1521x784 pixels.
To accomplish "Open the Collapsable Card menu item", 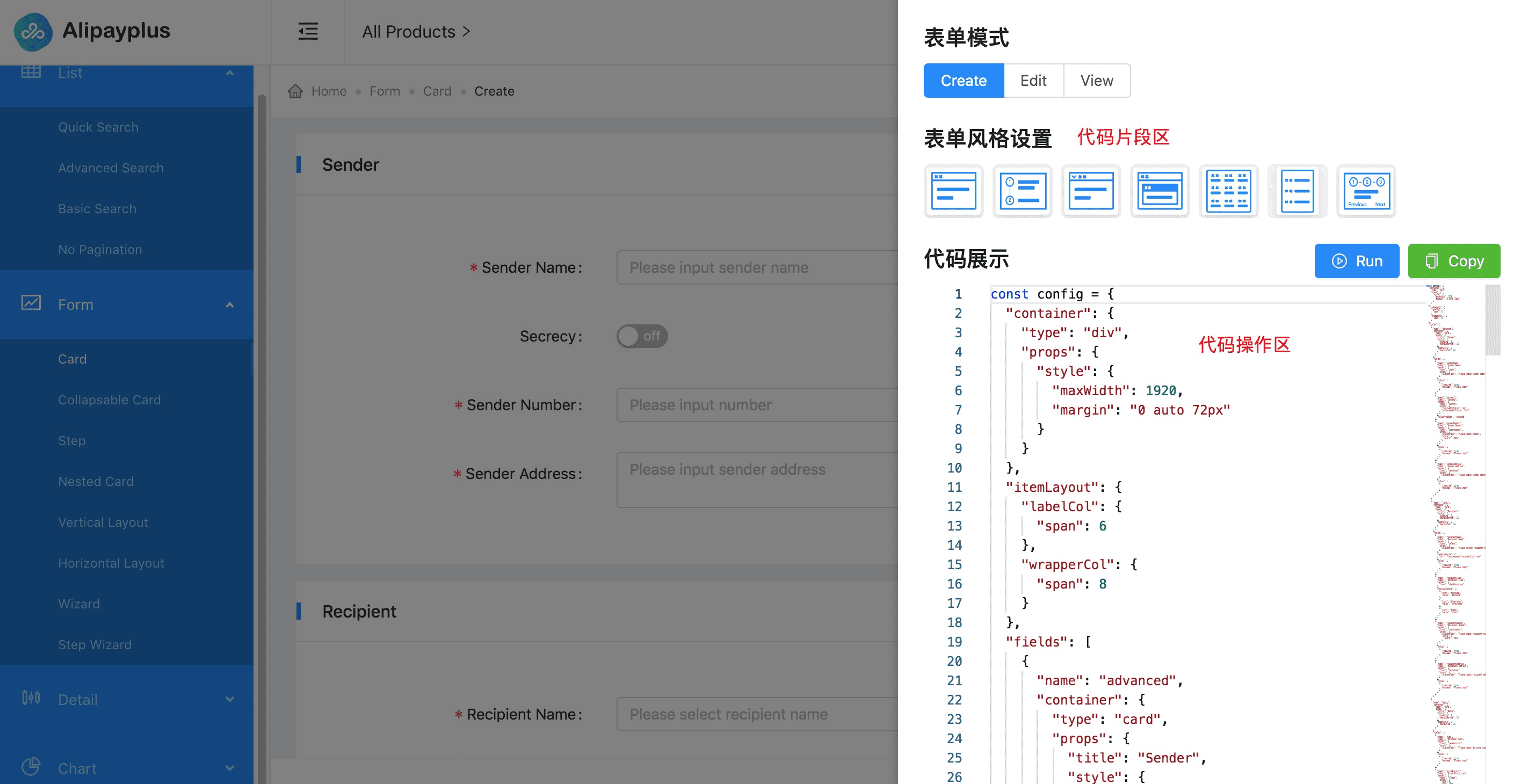I will [x=109, y=400].
